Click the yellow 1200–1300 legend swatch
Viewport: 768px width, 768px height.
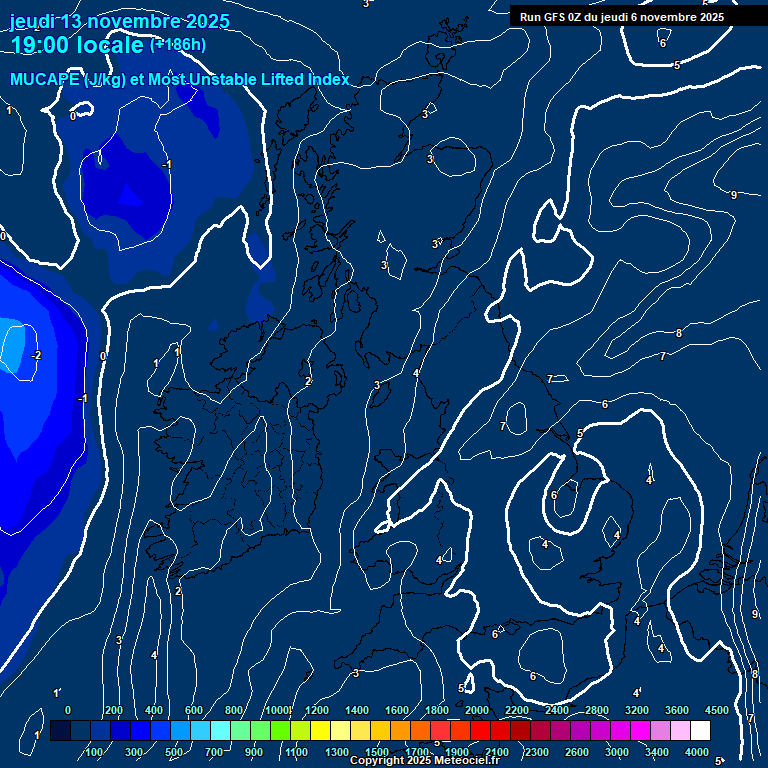tap(320, 730)
